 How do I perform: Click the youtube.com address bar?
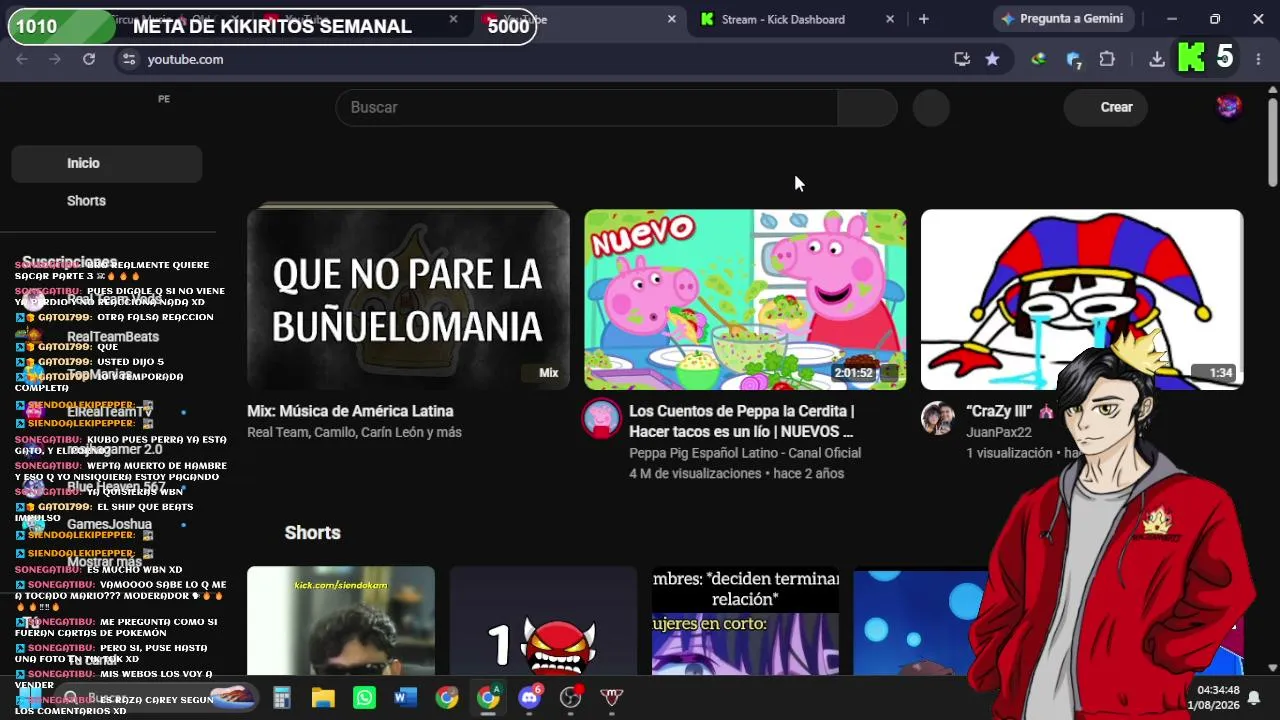click(x=540, y=59)
